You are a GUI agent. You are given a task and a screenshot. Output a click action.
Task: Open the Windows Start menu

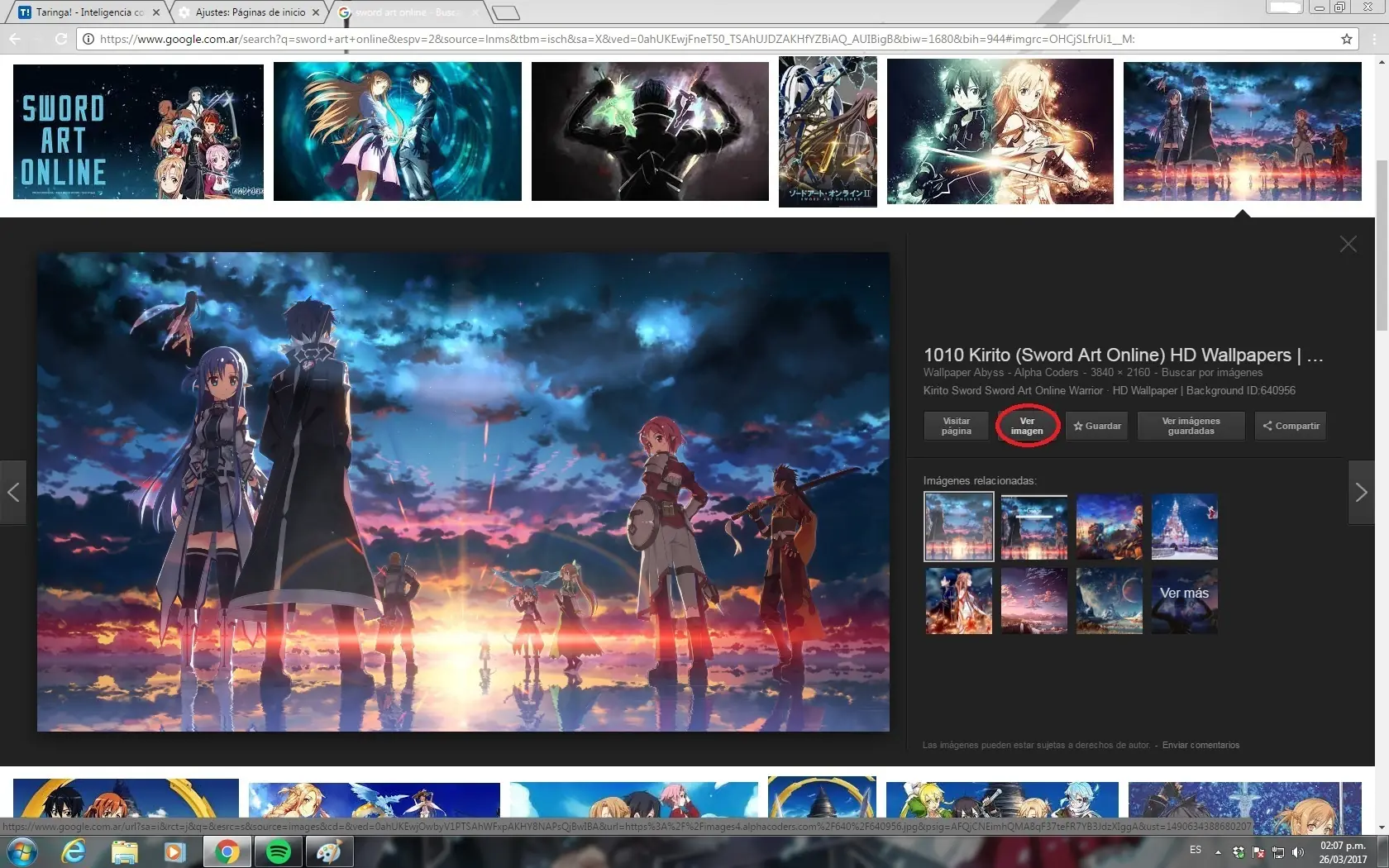pyautogui.click(x=22, y=851)
